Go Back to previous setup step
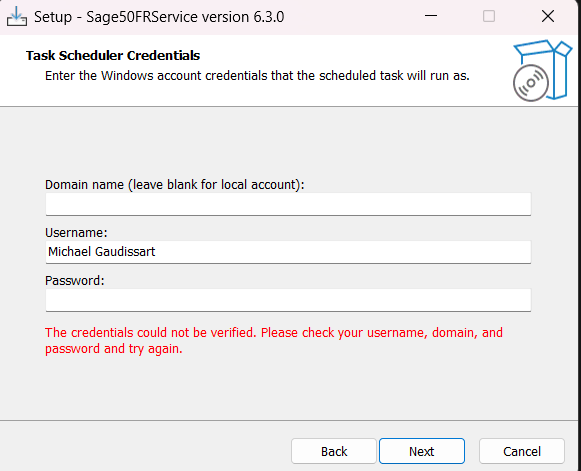This screenshot has height=471, width=581. point(334,451)
